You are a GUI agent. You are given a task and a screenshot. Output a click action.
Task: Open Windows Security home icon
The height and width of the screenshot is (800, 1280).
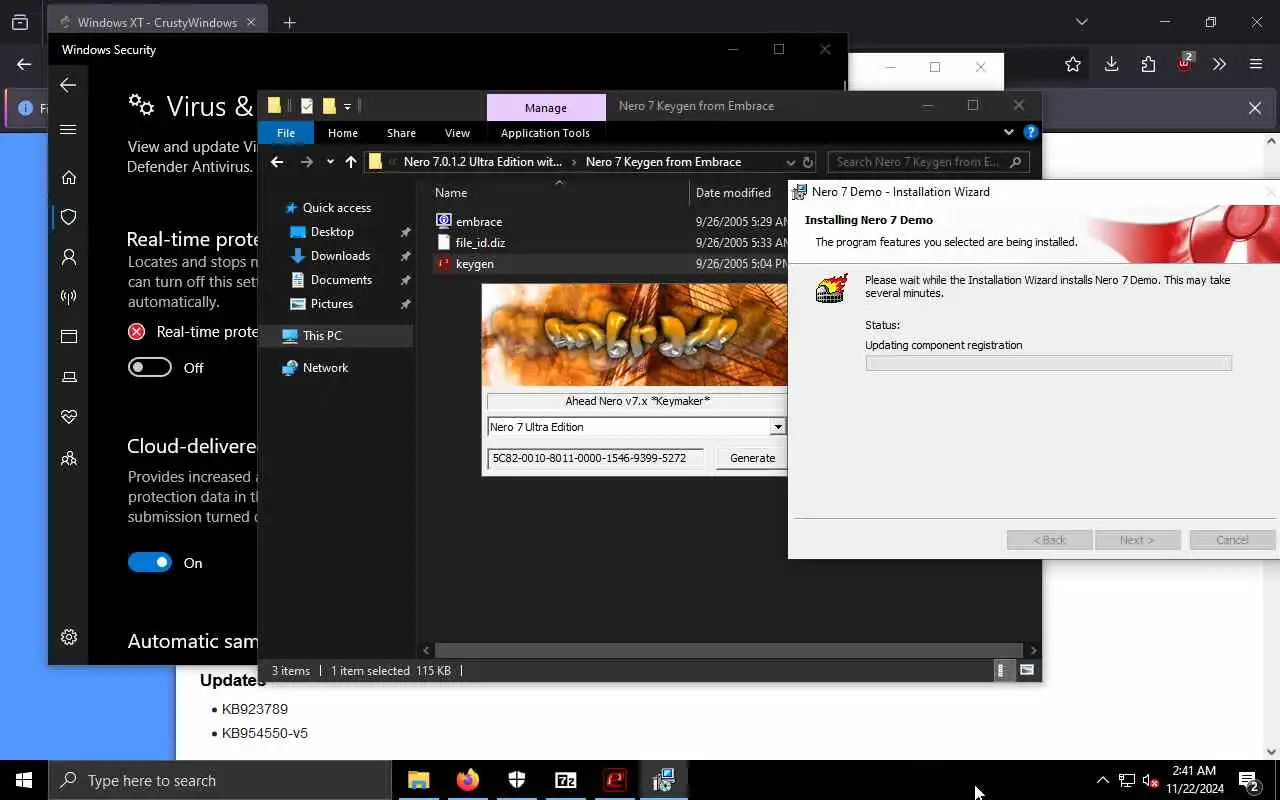pyautogui.click(x=69, y=177)
